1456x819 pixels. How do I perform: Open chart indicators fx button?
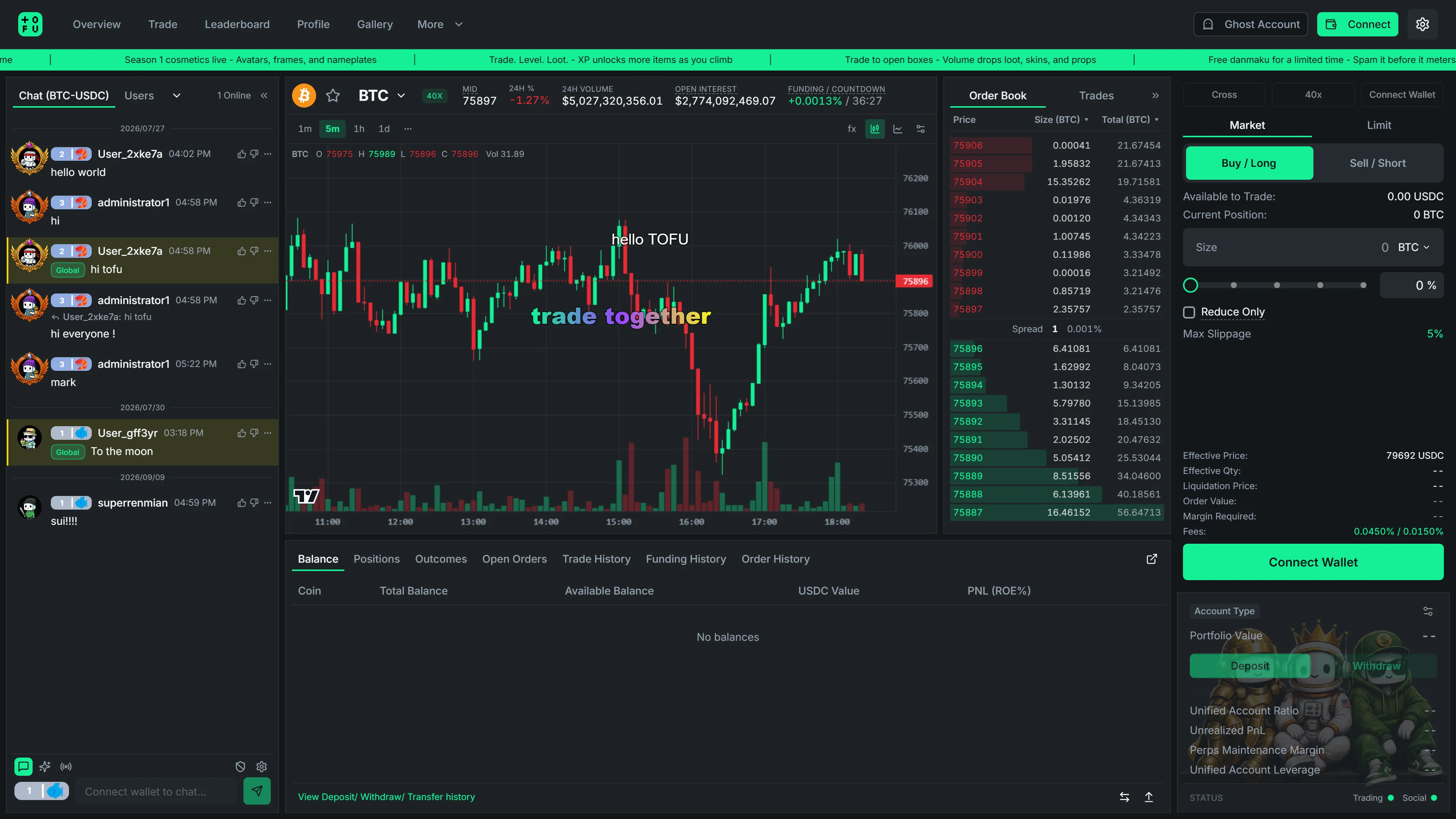click(x=852, y=129)
